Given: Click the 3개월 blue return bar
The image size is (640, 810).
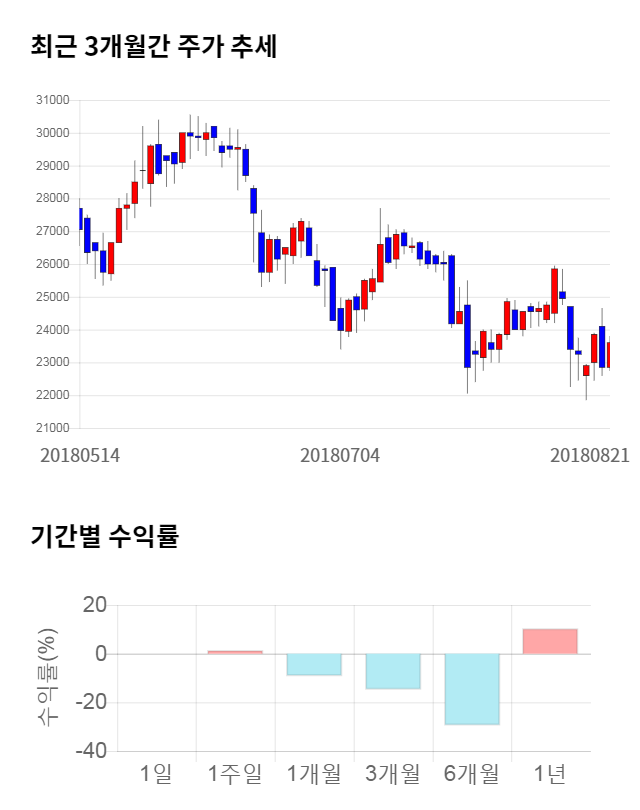Looking at the screenshot, I should coord(393,671).
